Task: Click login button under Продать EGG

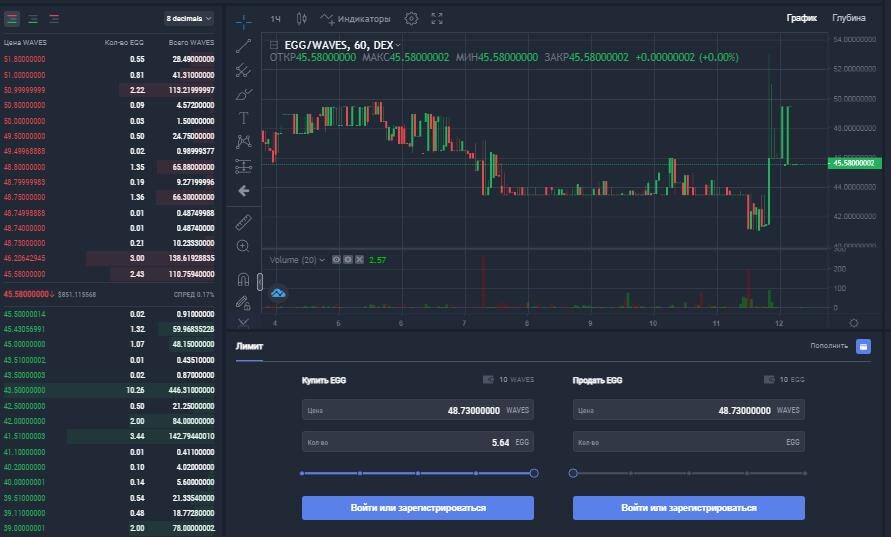Action: 689,507
